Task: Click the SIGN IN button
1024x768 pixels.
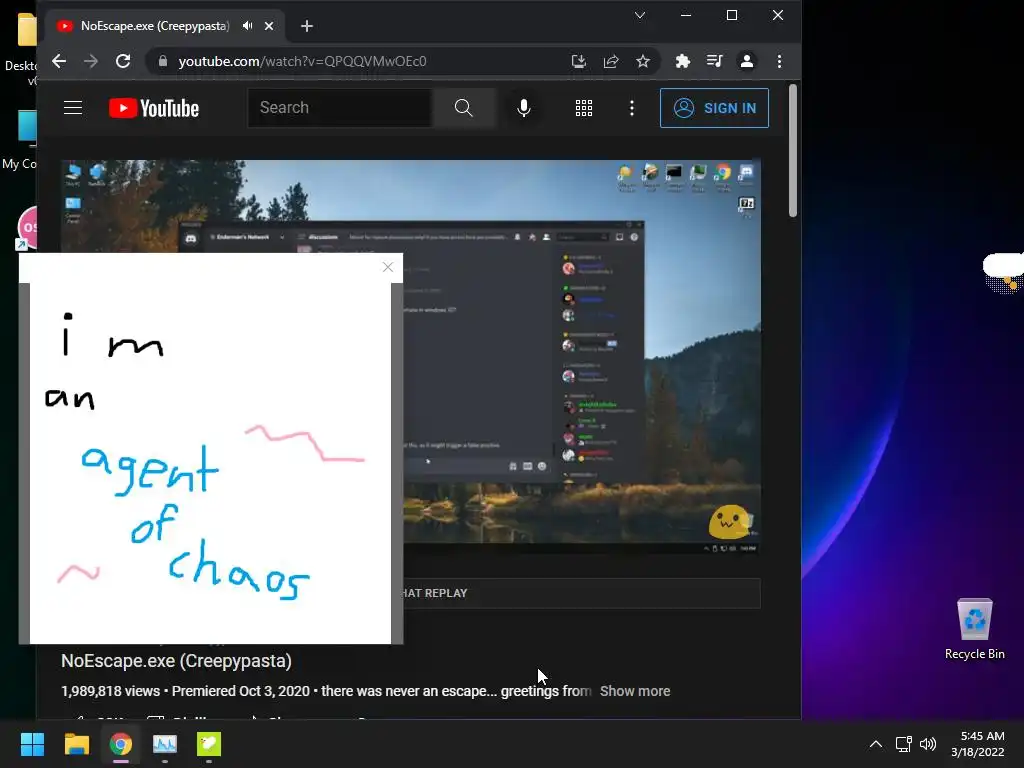Action: pyautogui.click(x=714, y=108)
